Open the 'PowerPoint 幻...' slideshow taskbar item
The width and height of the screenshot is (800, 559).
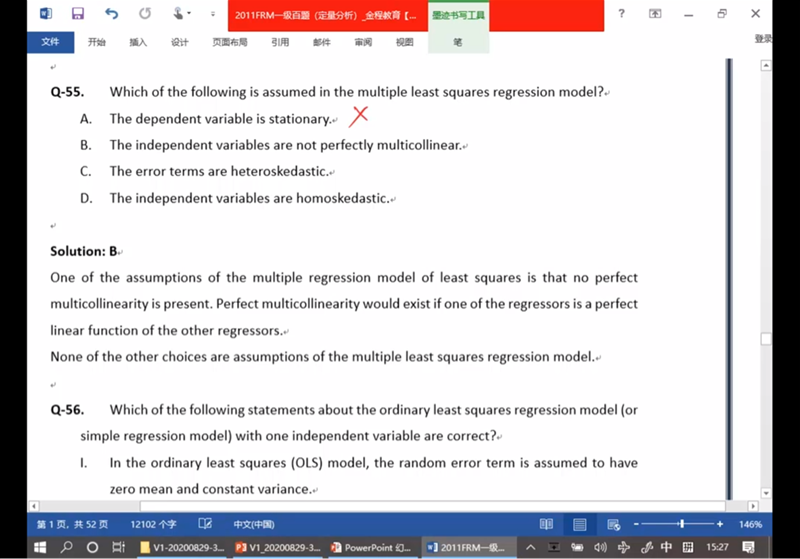[x=371, y=548]
